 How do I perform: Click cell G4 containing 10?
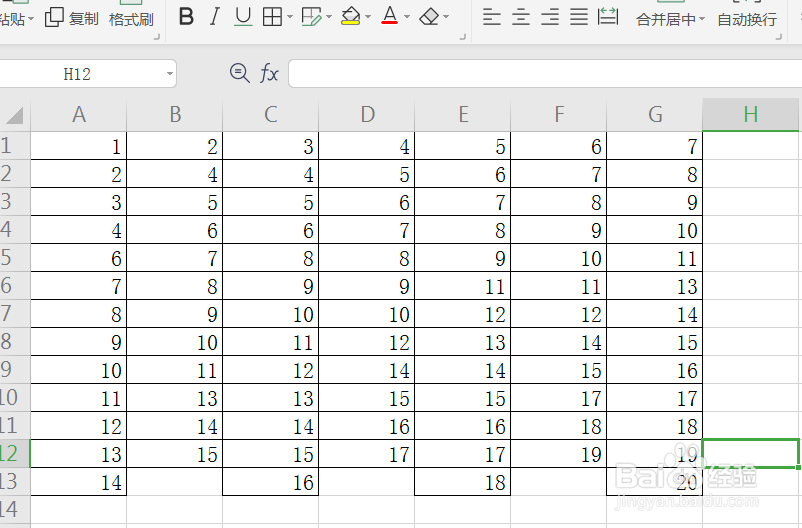[655, 230]
